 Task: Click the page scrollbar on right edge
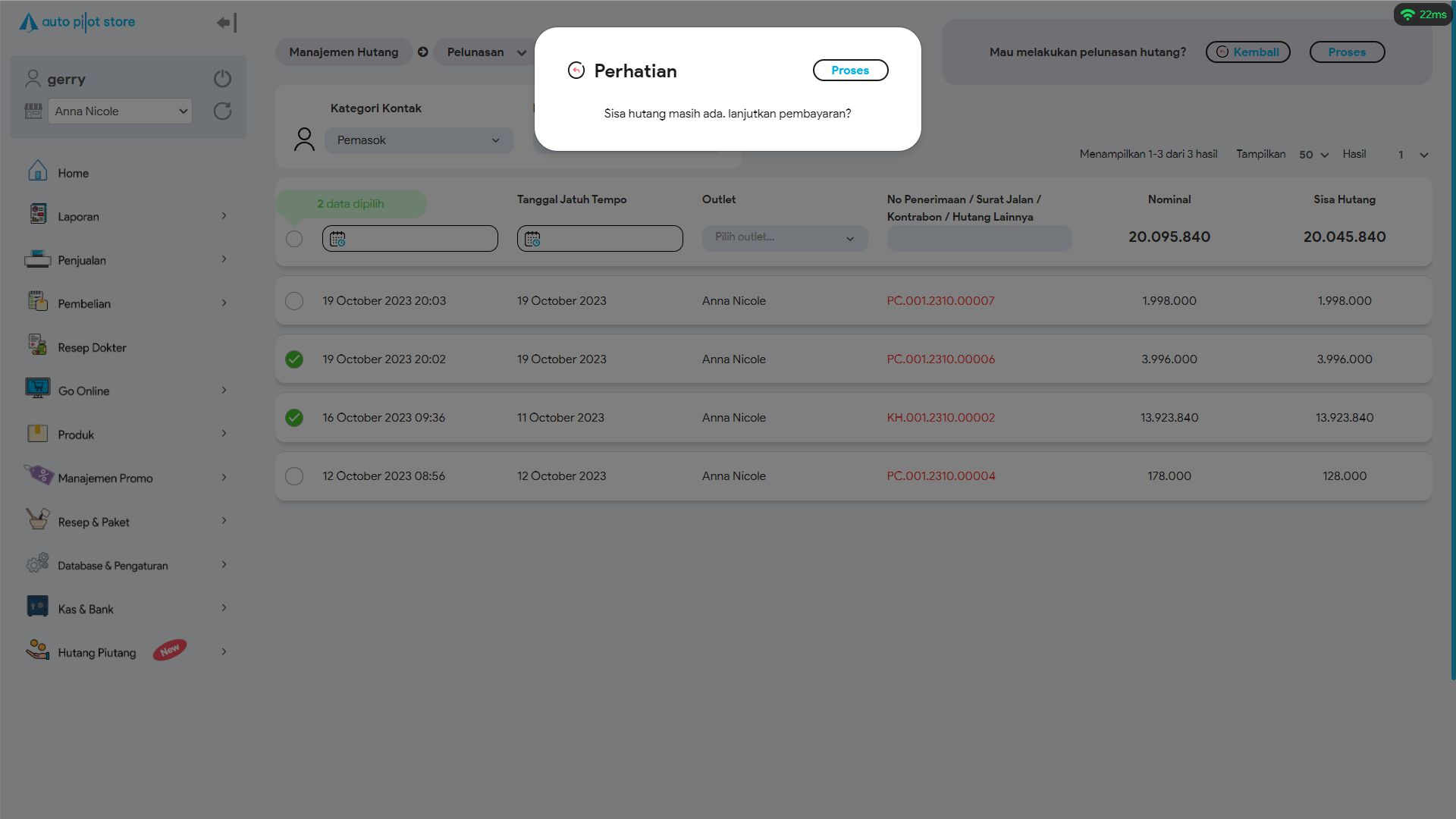click(x=1452, y=341)
